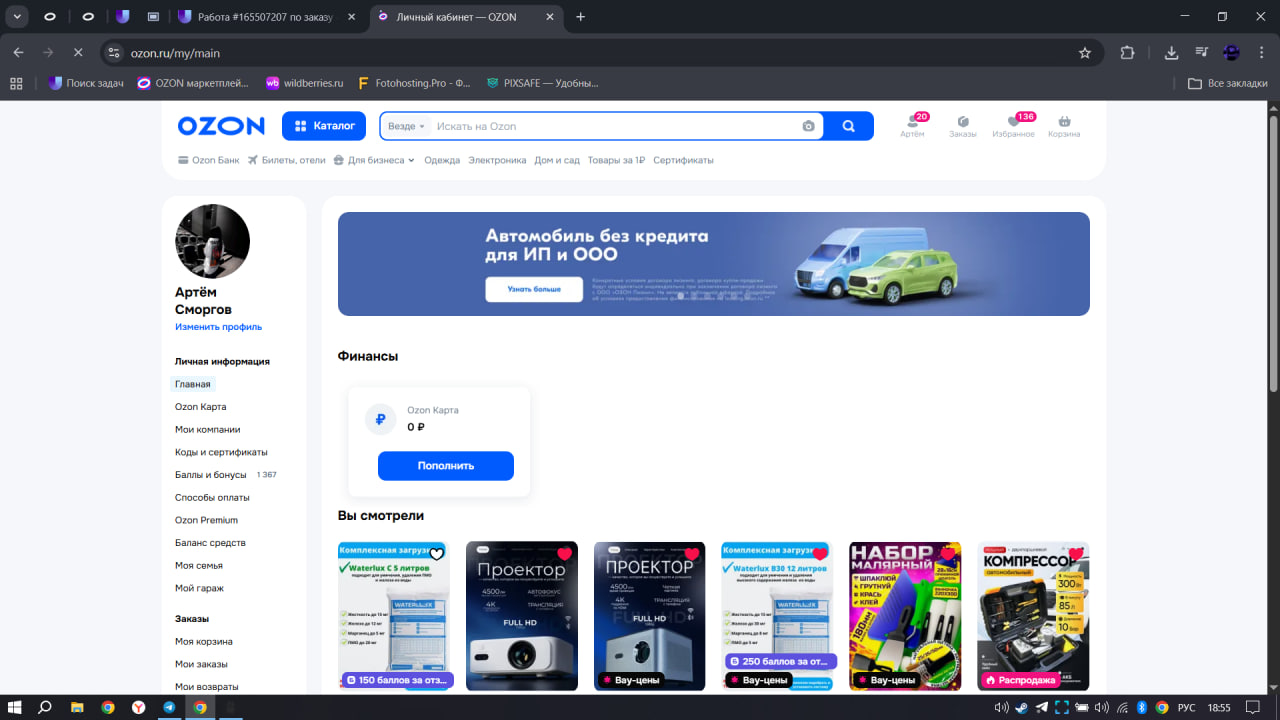Open the OZON logo home link
Image resolution: width=1280 pixels, height=720 pixels.
221,126
